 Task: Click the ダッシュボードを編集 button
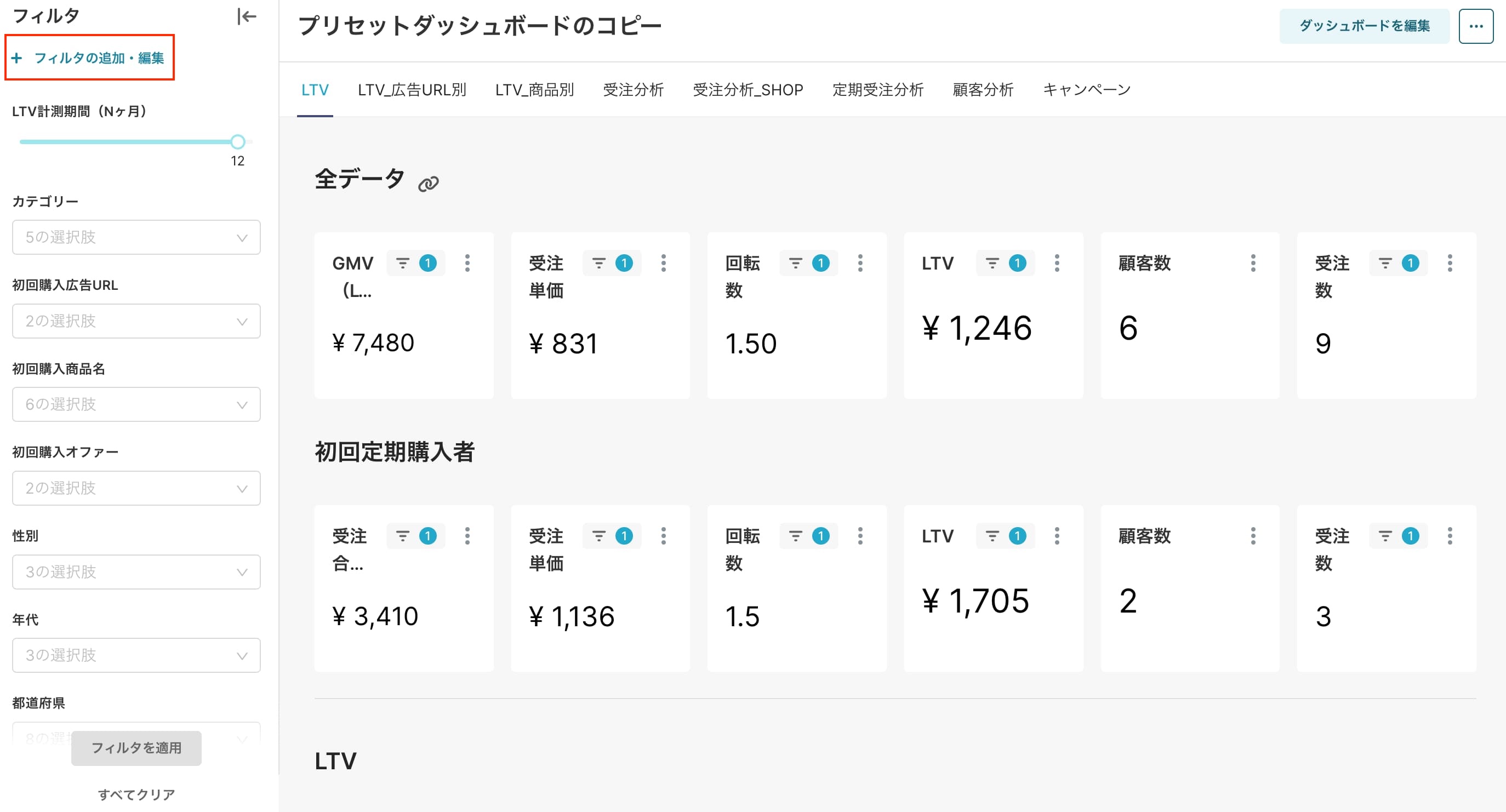click(1364, 26)
